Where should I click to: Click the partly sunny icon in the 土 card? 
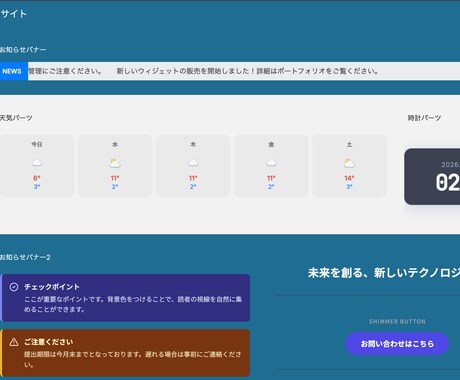click(x=349, y=163)
